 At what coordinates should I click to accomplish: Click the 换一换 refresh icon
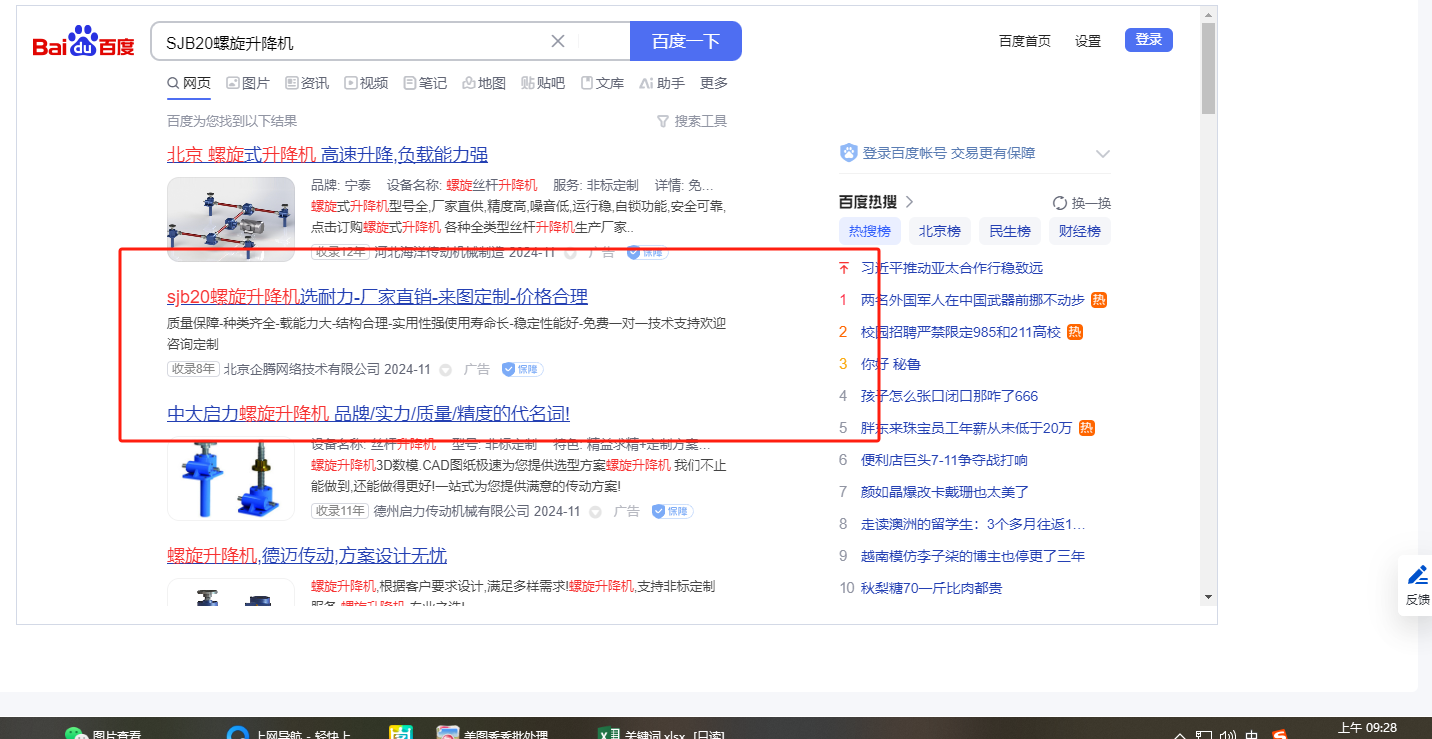pos(1060,203)
